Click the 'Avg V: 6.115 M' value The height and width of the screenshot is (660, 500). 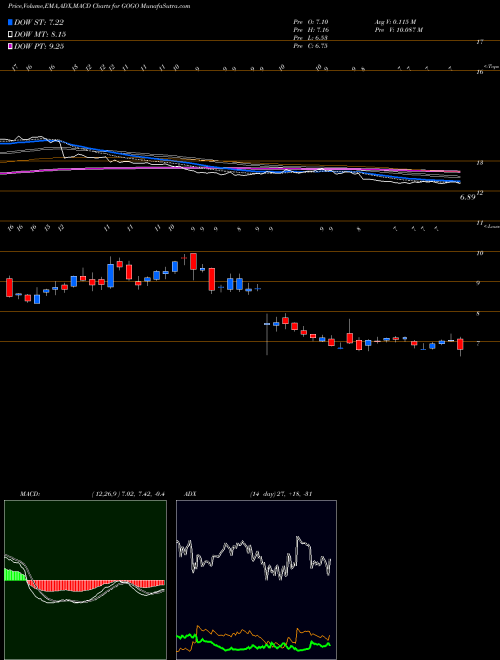tap(395, 22)
